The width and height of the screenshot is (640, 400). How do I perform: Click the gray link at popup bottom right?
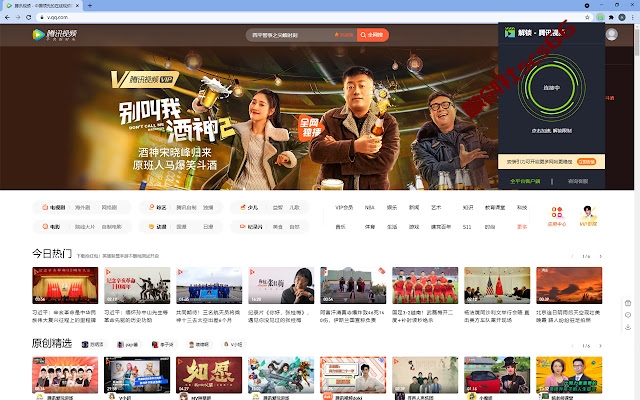pyautogui.click(x=578, y=181)
